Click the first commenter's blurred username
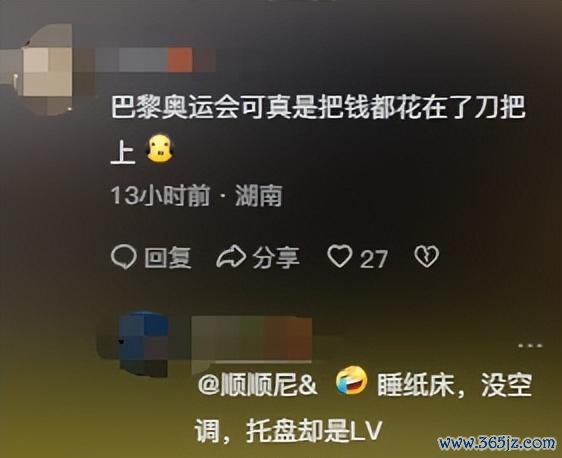 pyautogui.click(x=156, y=60)
